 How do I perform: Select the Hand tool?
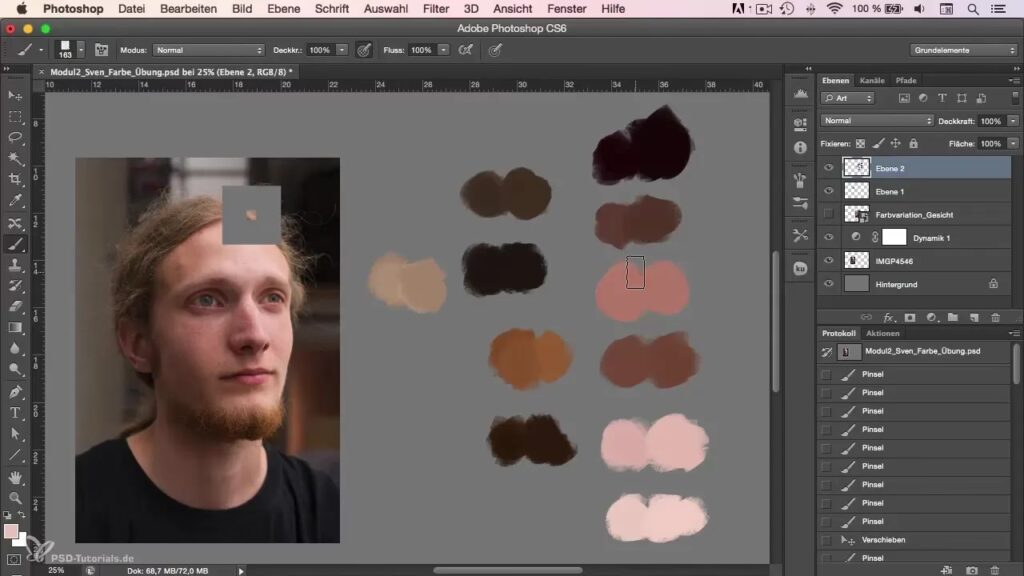tap(15, 477)
